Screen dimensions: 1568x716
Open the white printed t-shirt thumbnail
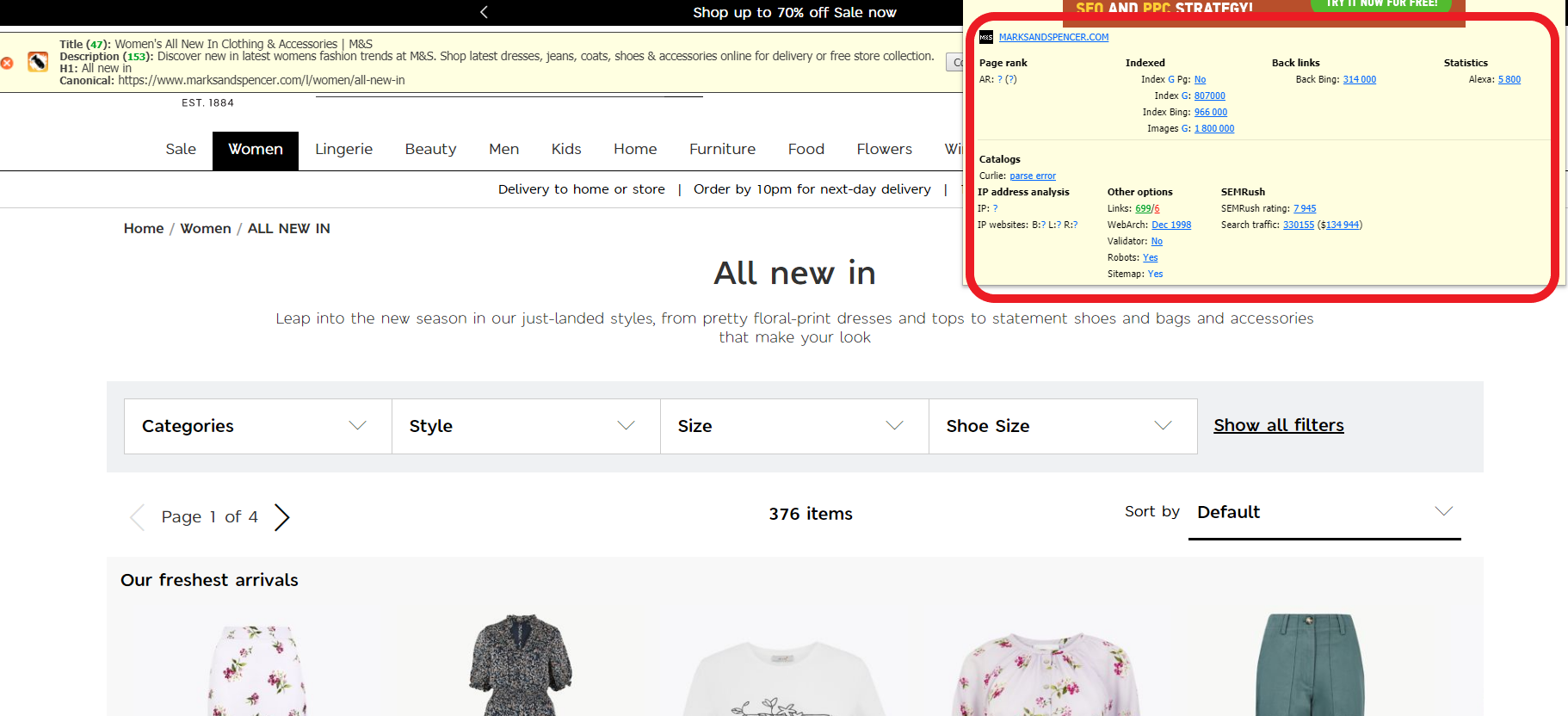[783, 678]
